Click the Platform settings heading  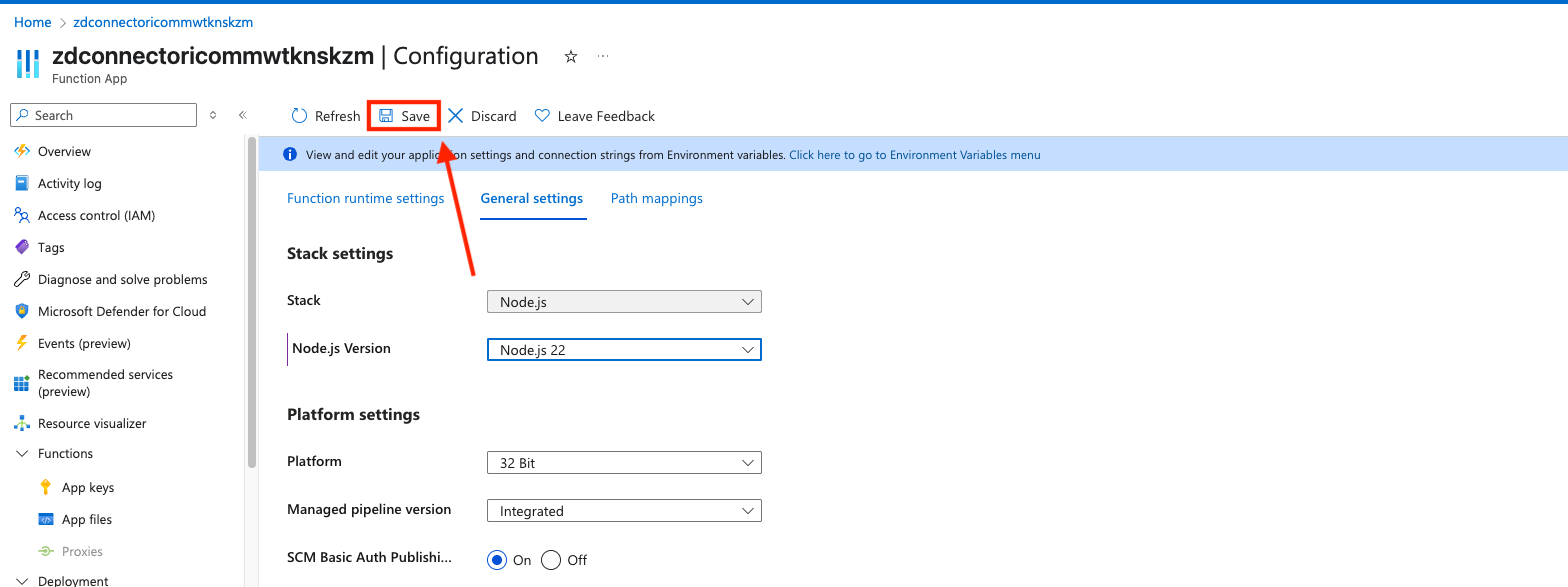[x=353, y=415]
